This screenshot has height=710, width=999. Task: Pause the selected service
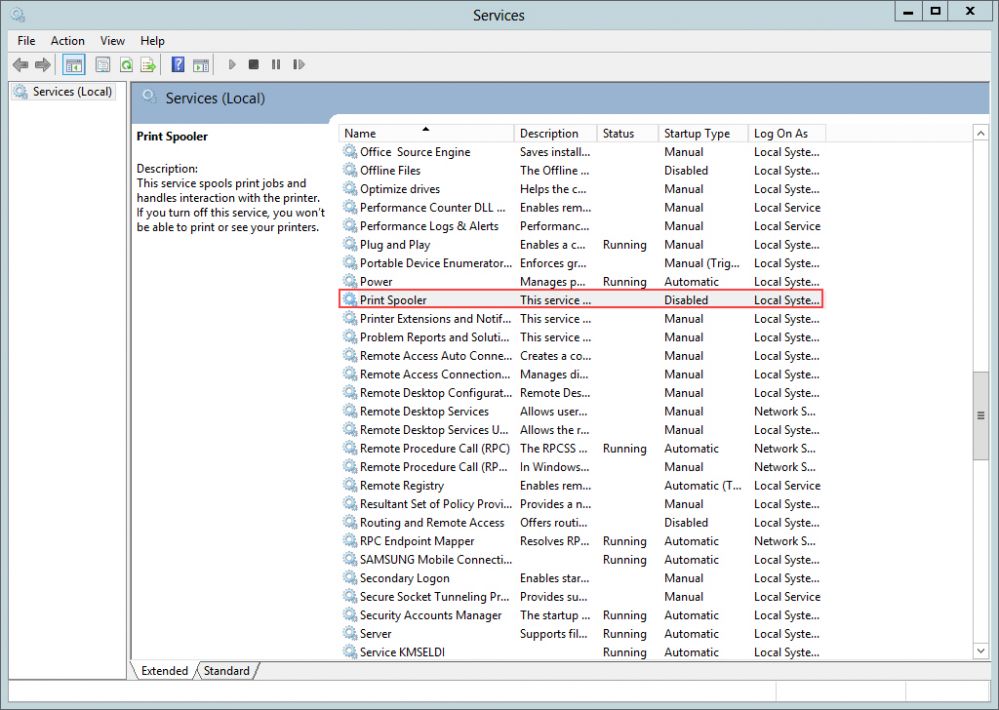click(x=276, y=64)
